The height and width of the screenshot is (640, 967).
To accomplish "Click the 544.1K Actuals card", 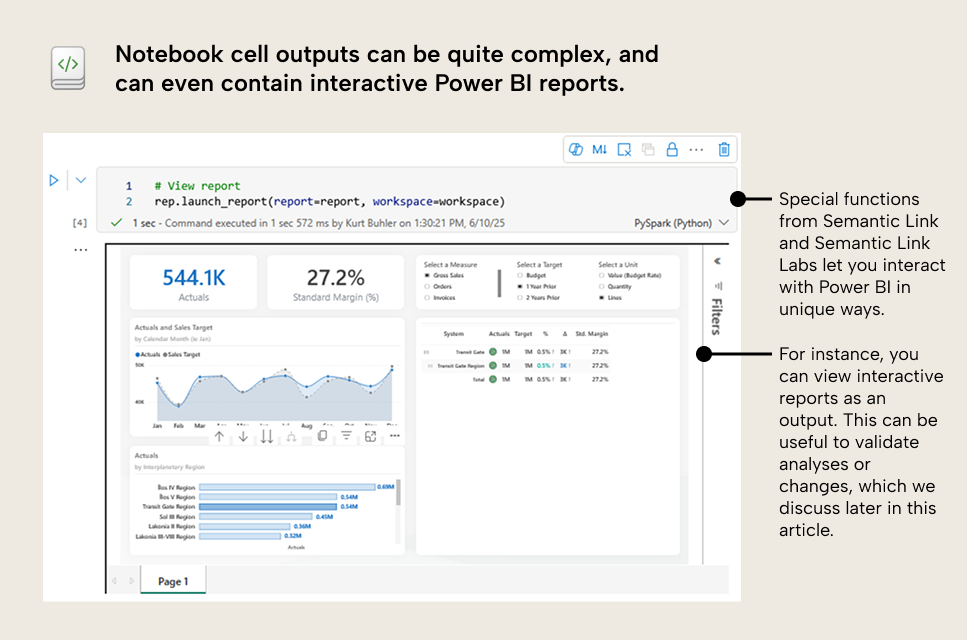I will pos(194,281).
